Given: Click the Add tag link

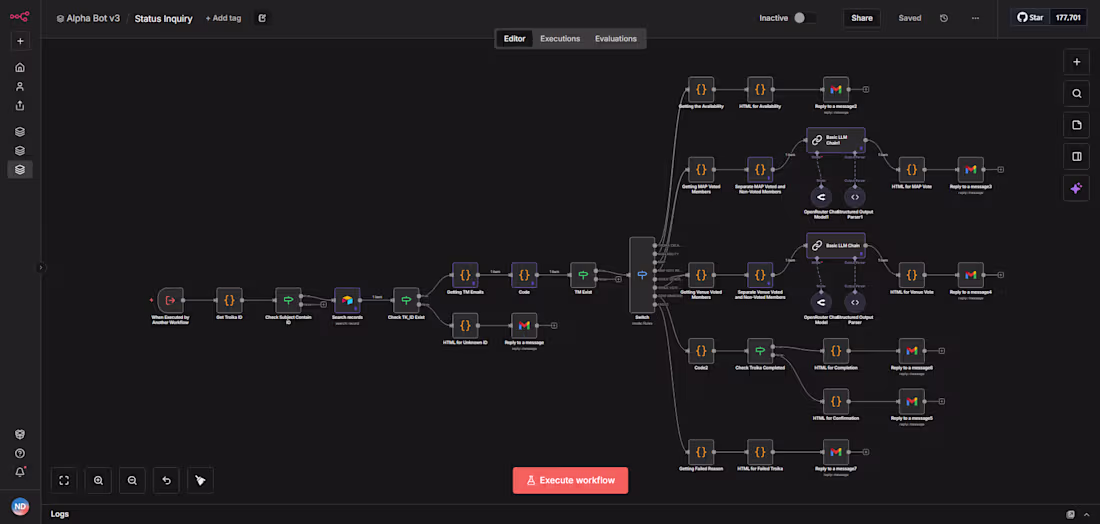Looking at the screenshot, I should [223, 18].
